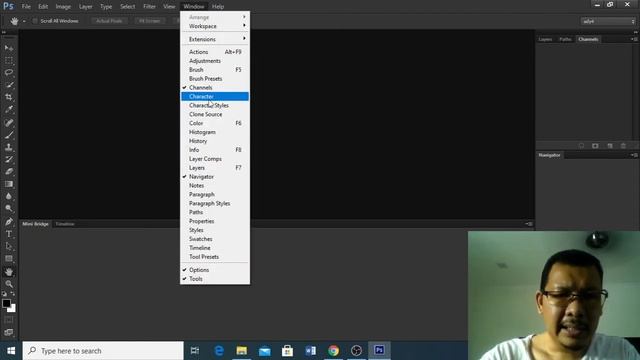Swap foreground and background colors arrow
The width and height of the screenshot is (640, 360).
click(13, 293)
